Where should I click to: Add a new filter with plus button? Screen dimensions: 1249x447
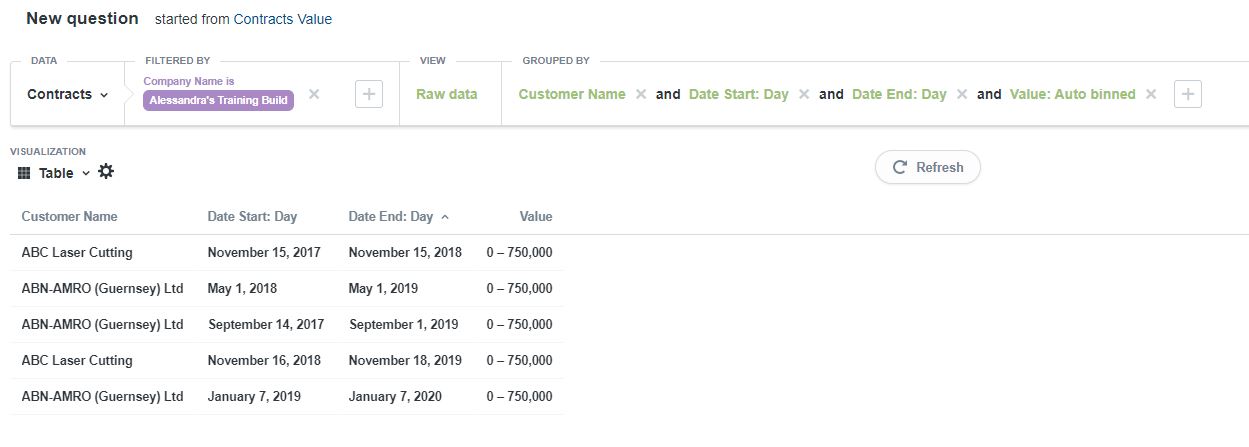[x=369, y=94]
